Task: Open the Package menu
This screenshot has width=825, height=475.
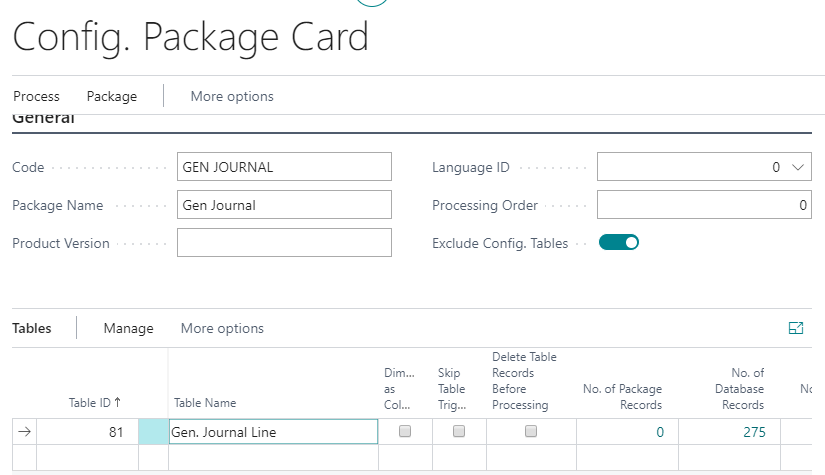Action: click(112, 96)
